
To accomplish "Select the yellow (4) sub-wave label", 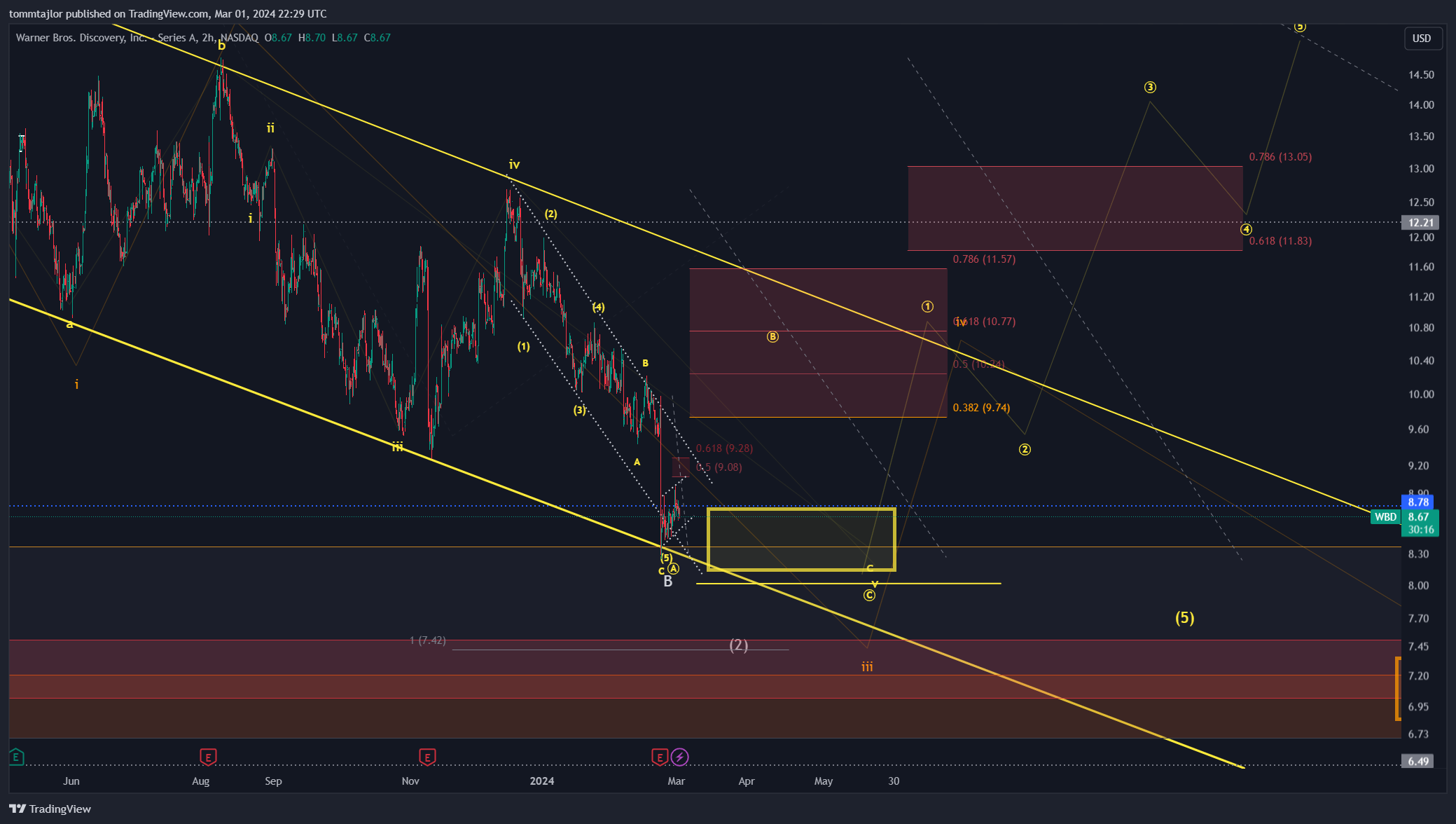I will pyautogui.click(x=598, y=308).
